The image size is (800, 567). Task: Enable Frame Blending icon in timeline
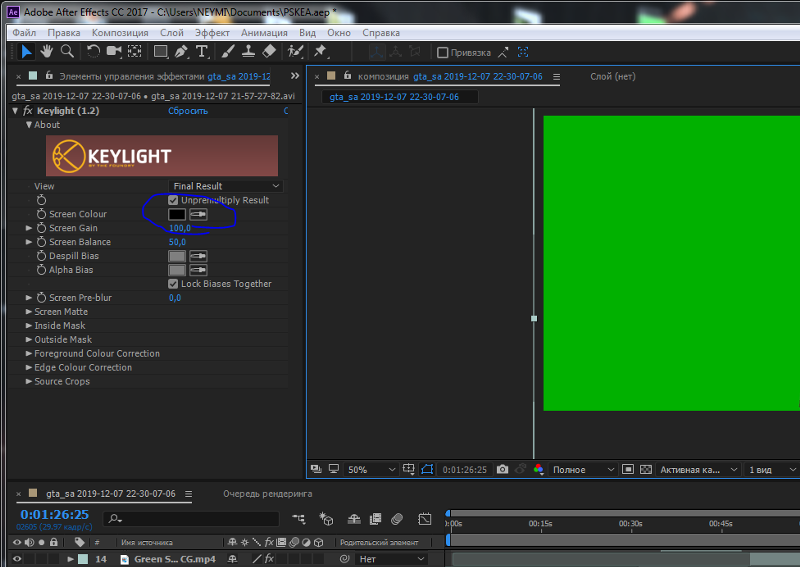[375, 519]
